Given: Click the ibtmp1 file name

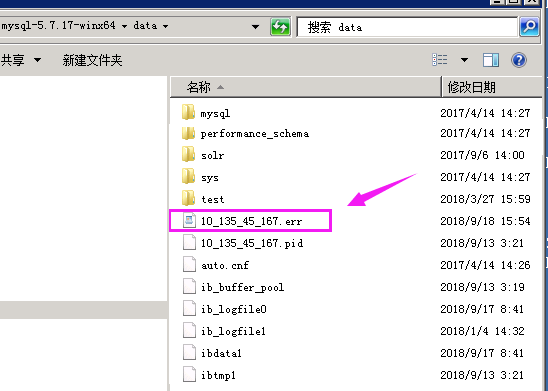Looking at the screenshot, I should pyautogui.click(x=218, y=375).
